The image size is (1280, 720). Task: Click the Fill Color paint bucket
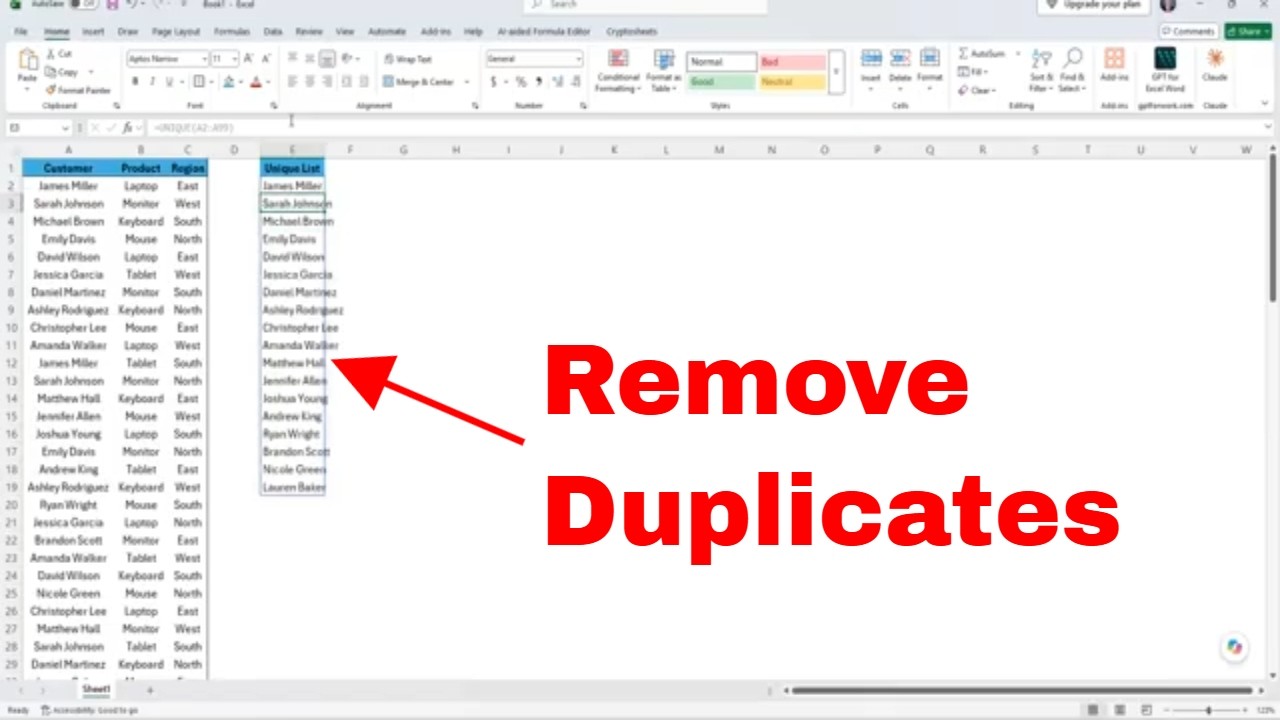[x=229, y=82]
